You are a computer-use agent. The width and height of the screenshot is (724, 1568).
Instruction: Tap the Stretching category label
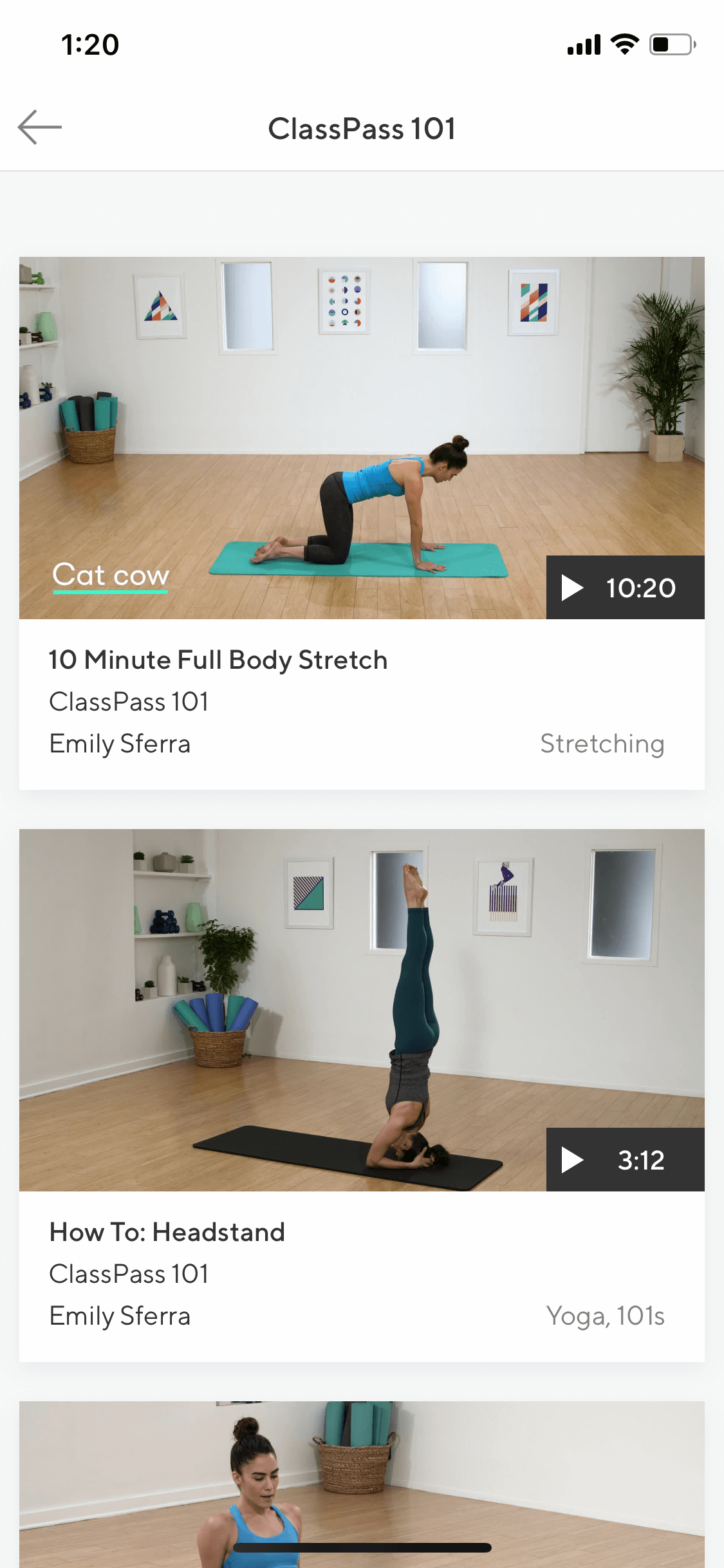point(602,744)
